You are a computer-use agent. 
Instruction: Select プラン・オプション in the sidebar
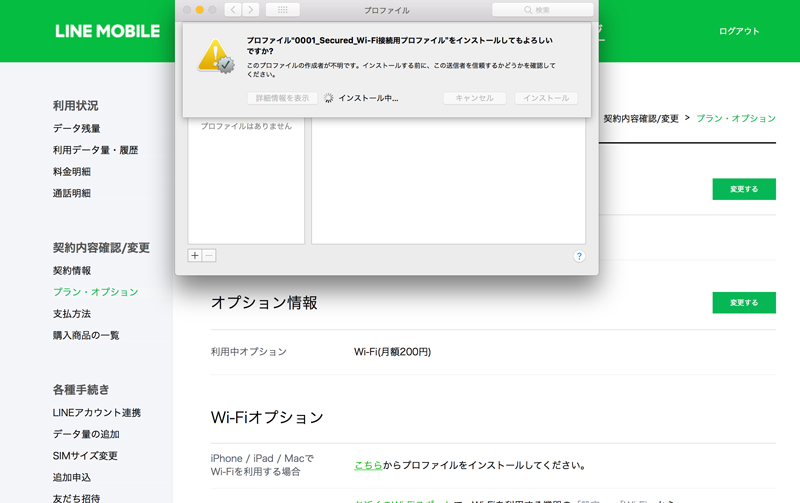(95, 292)
